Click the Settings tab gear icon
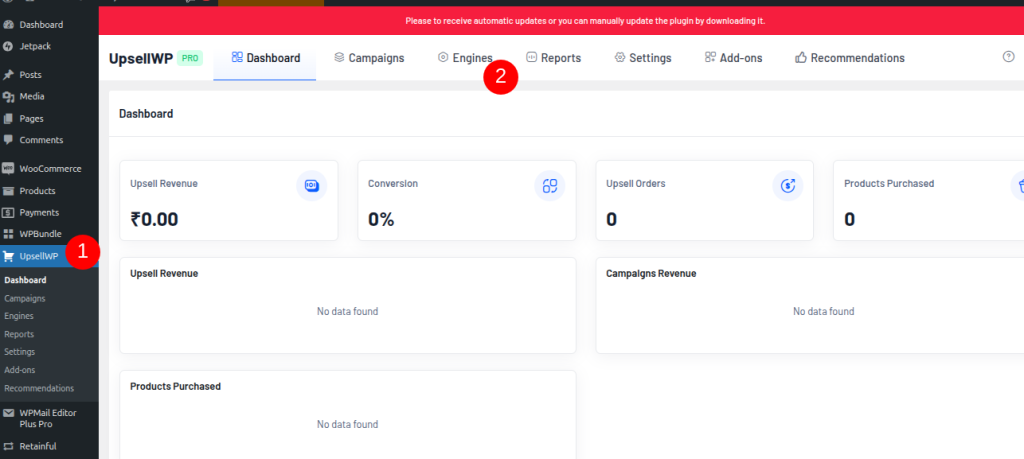1024x459 pixels. (x=620, y=57)
